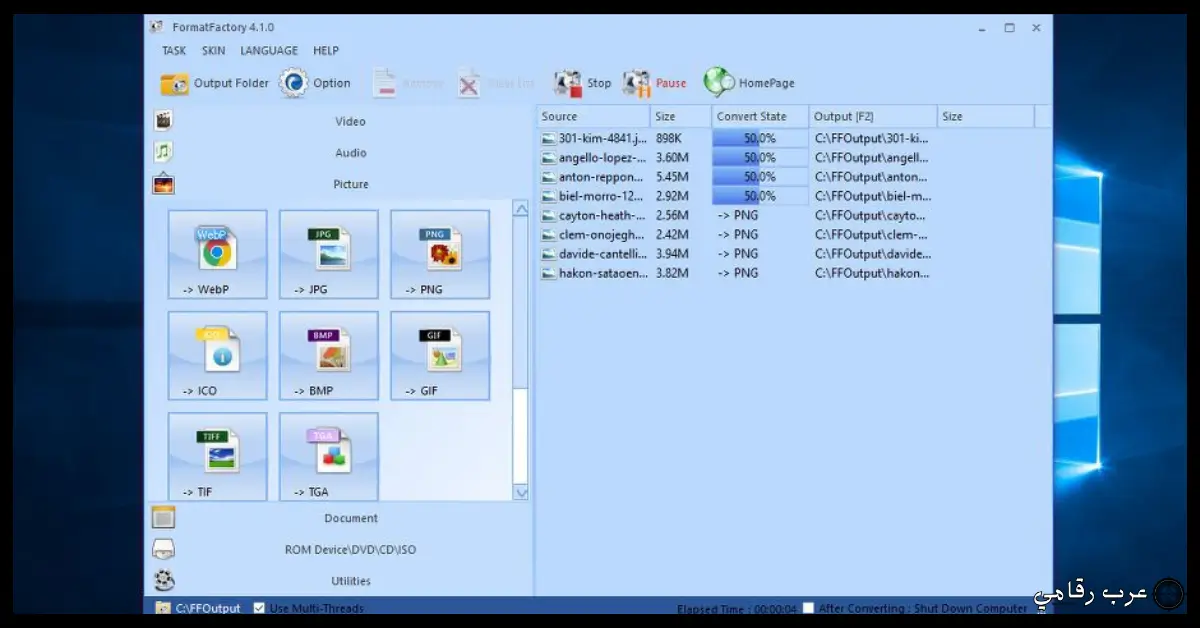
Task: Open the Option settings icon
Action: coord(293,83)
